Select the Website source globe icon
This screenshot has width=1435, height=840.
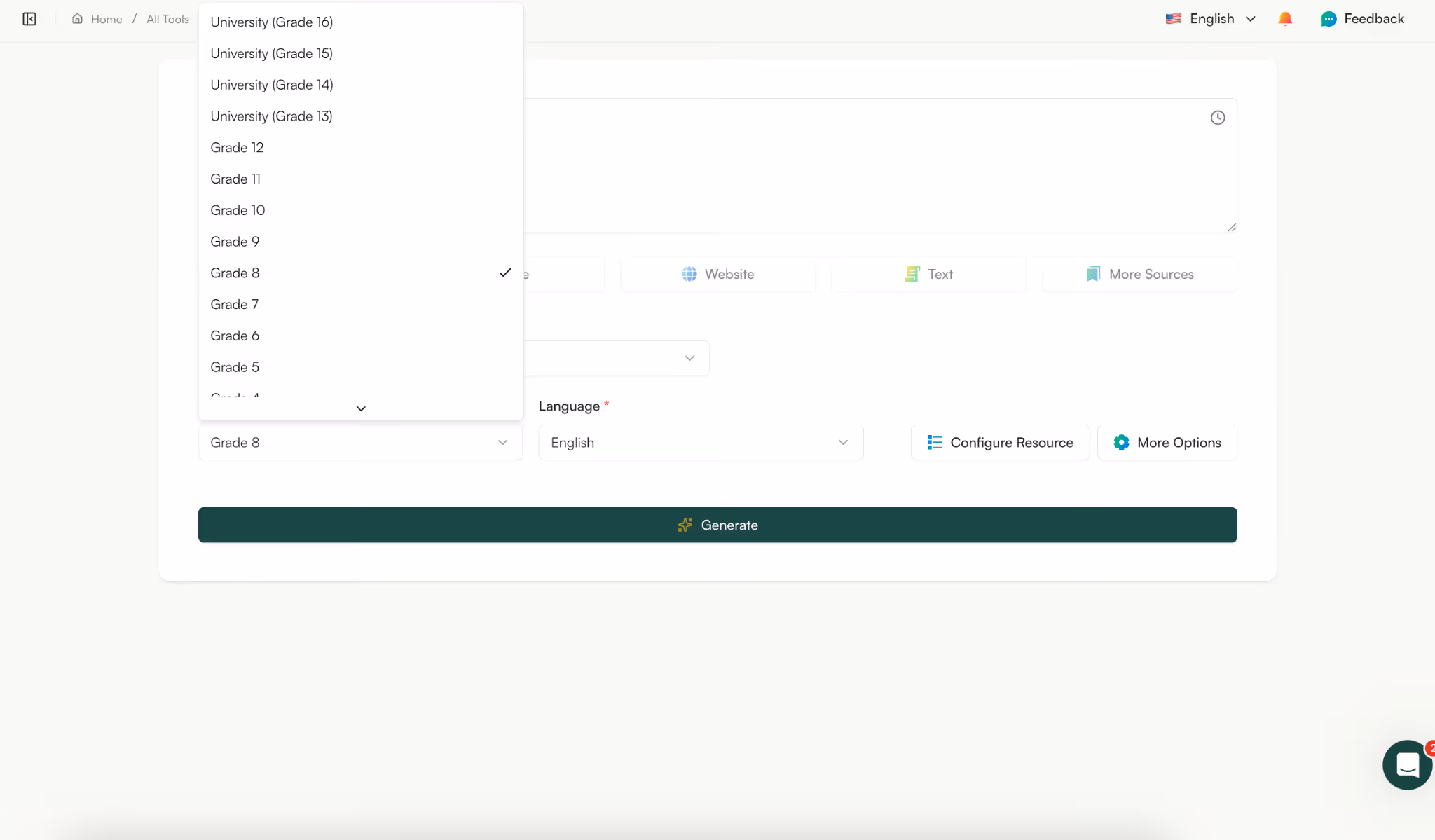point(689,274)
